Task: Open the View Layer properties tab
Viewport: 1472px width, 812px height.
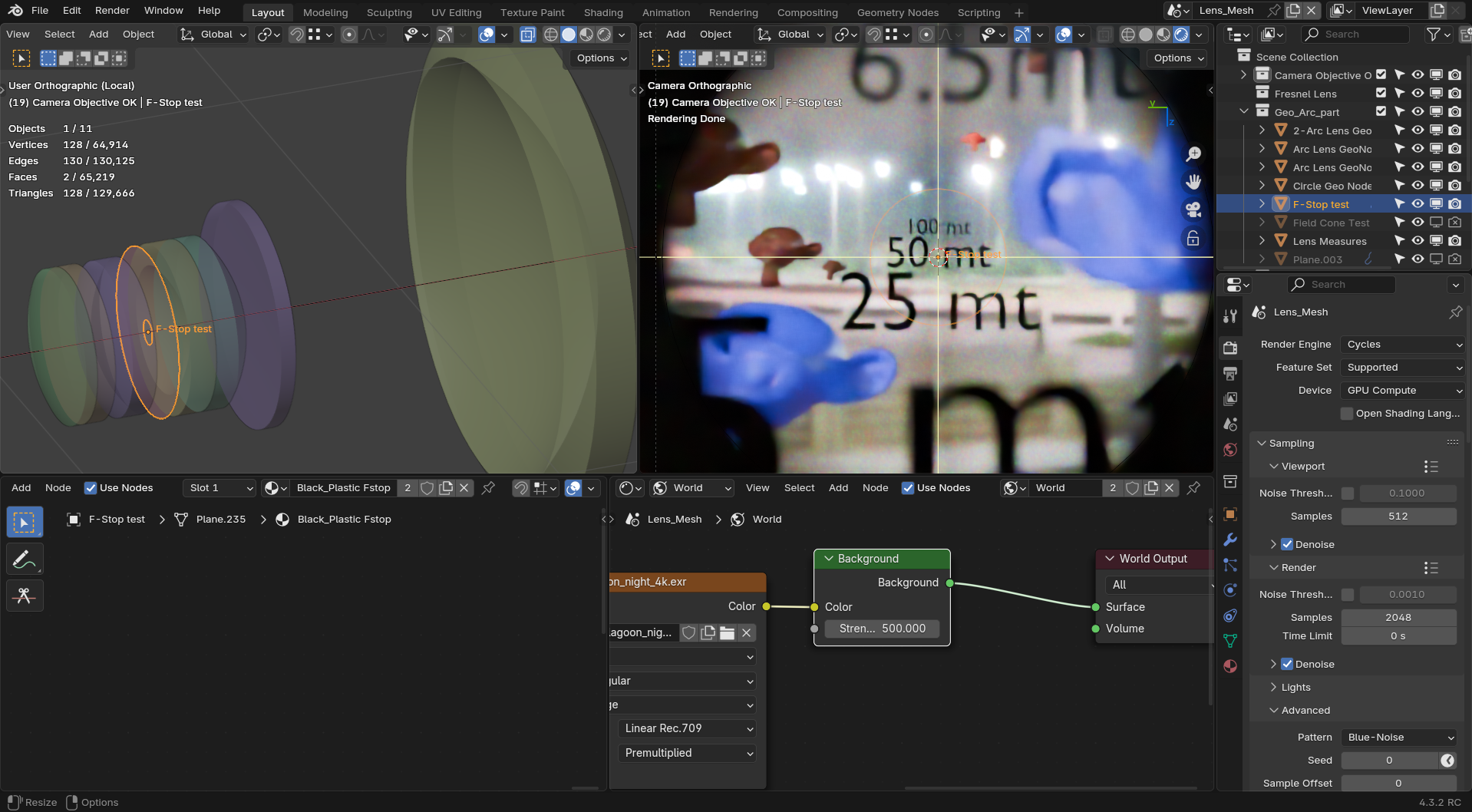Action: 1230,399
